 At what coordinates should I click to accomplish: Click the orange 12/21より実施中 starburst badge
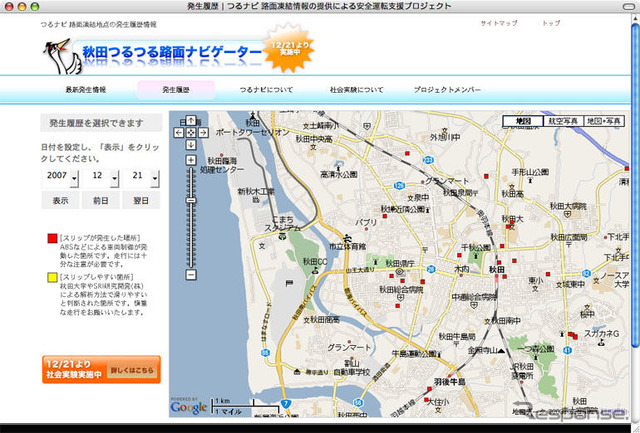point(289,48)
